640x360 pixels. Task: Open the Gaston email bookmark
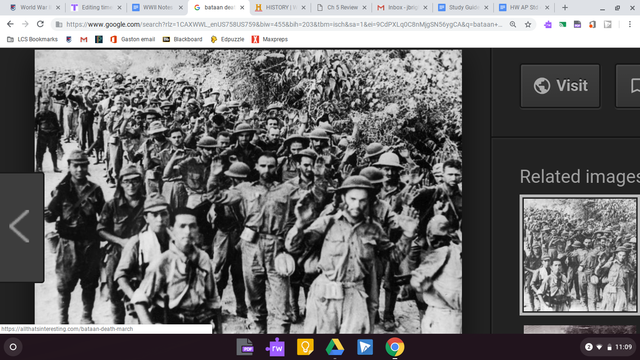(x=133, y=39)
